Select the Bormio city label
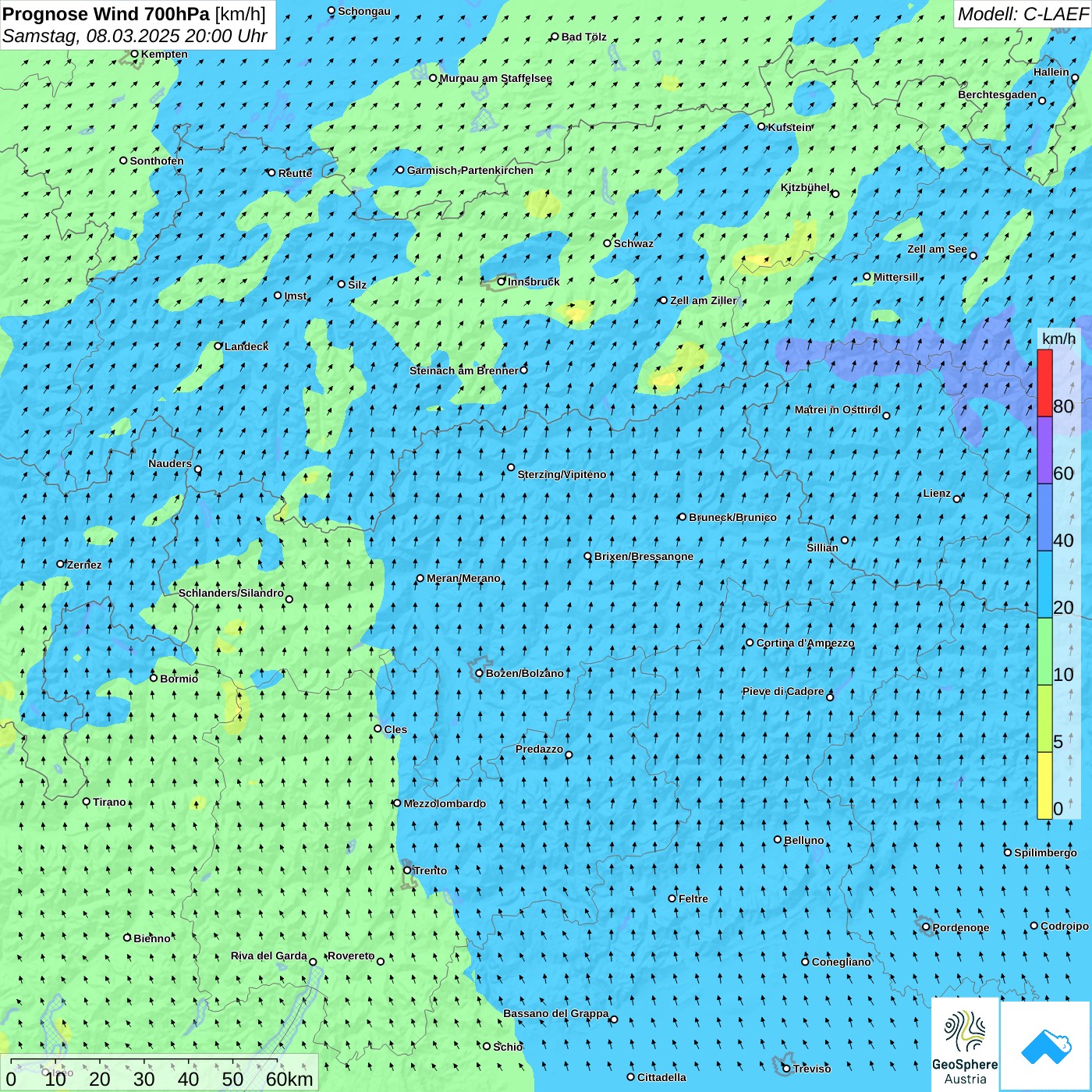1092x1092 pixels. 179,679
